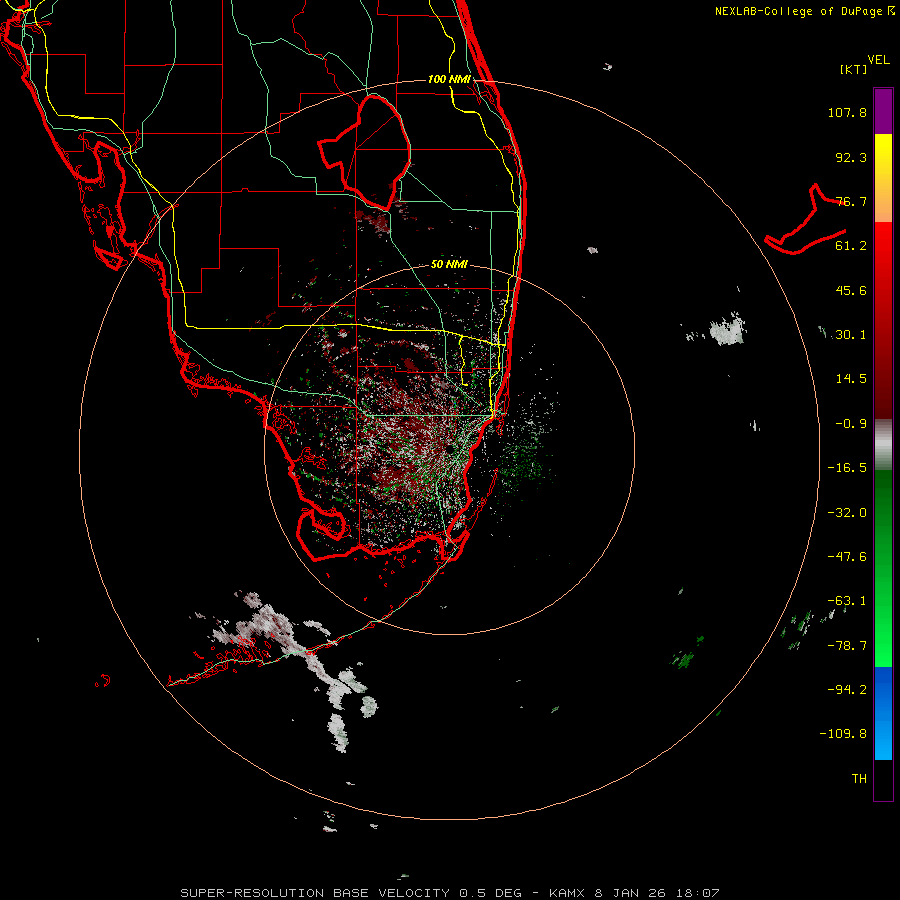
Task: Click the purple segment of velocity color bar
Action: (883, 111)
